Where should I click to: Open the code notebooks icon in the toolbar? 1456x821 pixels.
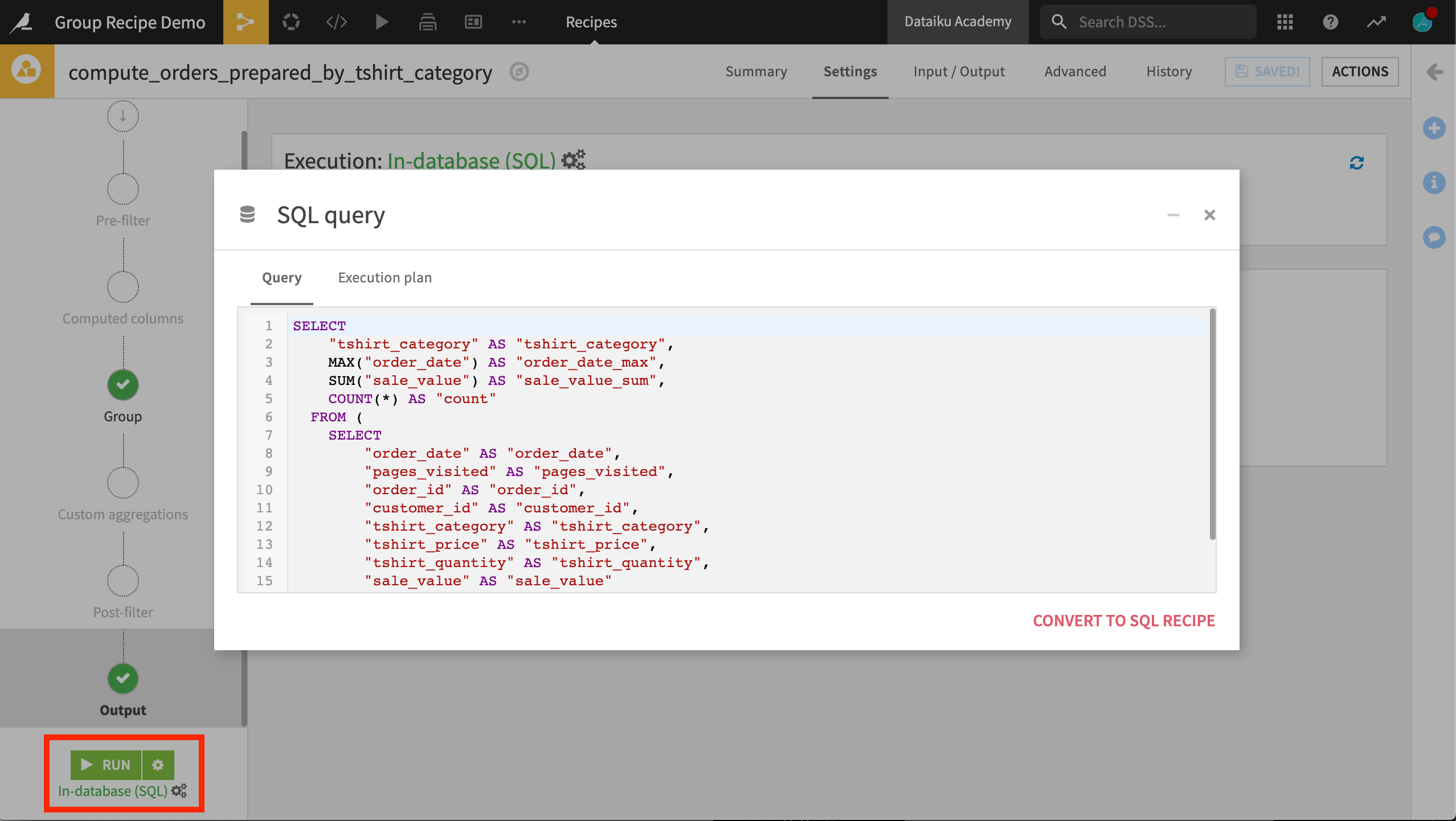[336, 22]
